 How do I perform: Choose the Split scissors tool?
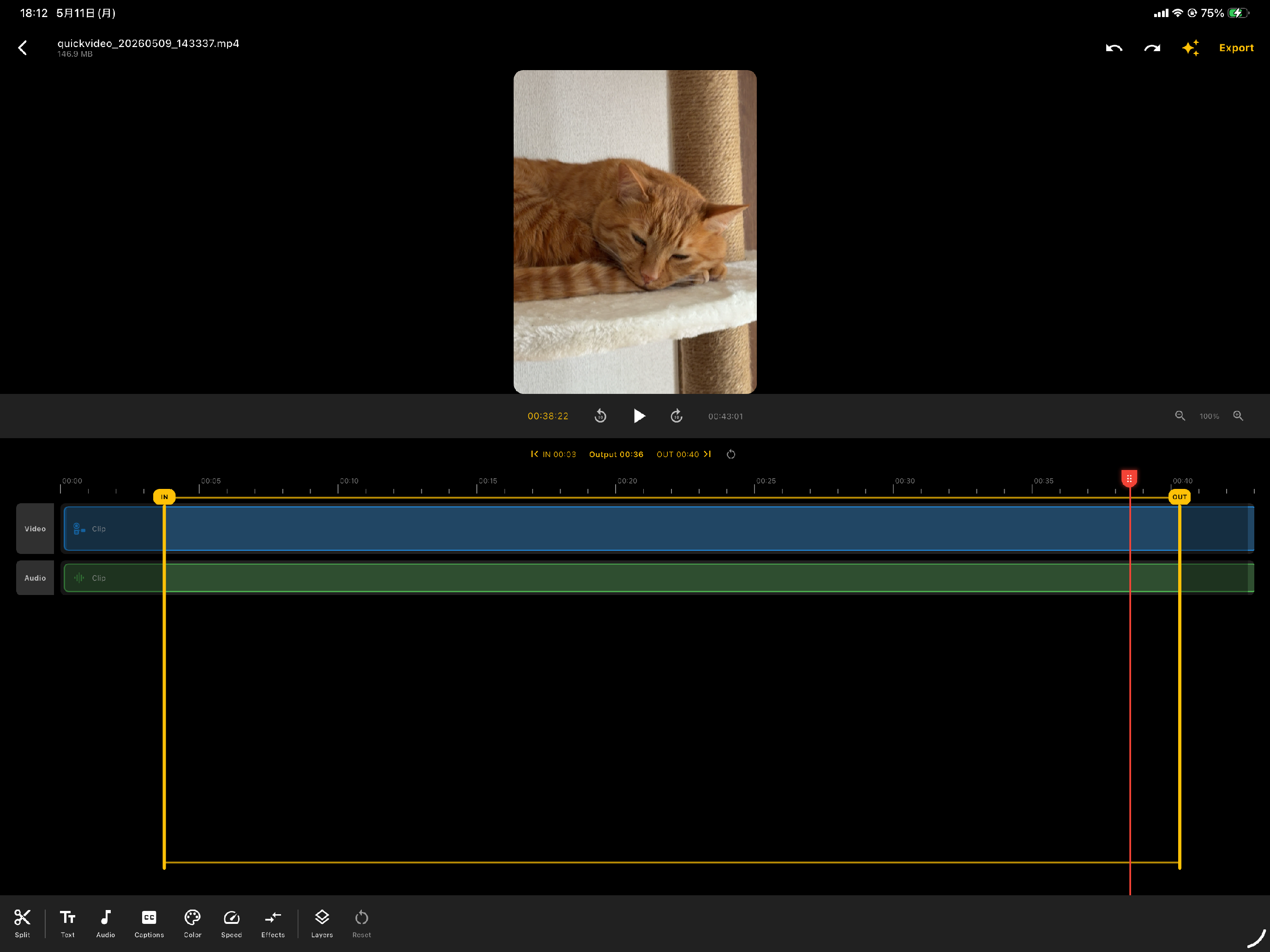click(23, 923)
